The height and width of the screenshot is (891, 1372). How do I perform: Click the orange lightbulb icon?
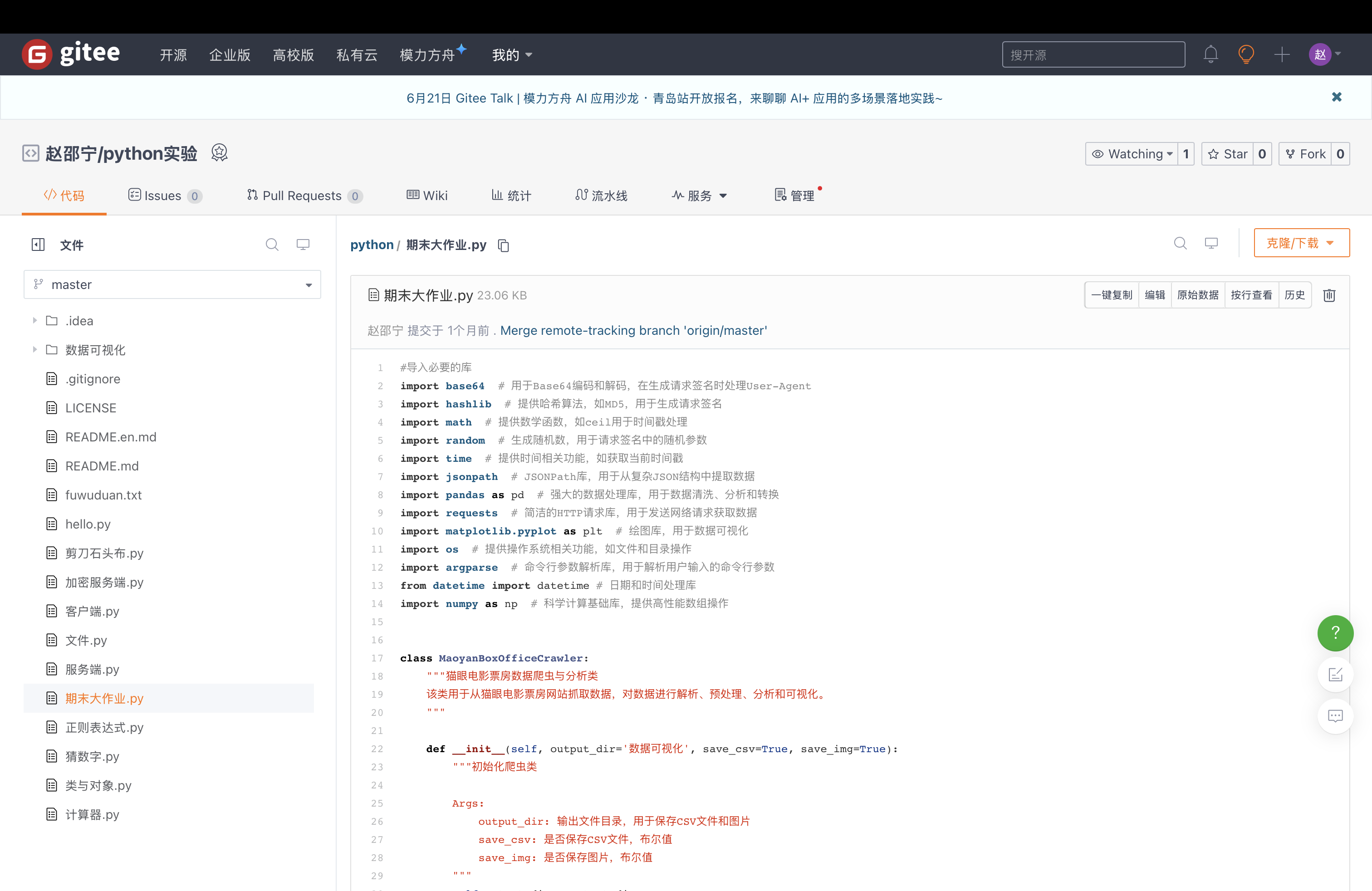(1246, 55)
